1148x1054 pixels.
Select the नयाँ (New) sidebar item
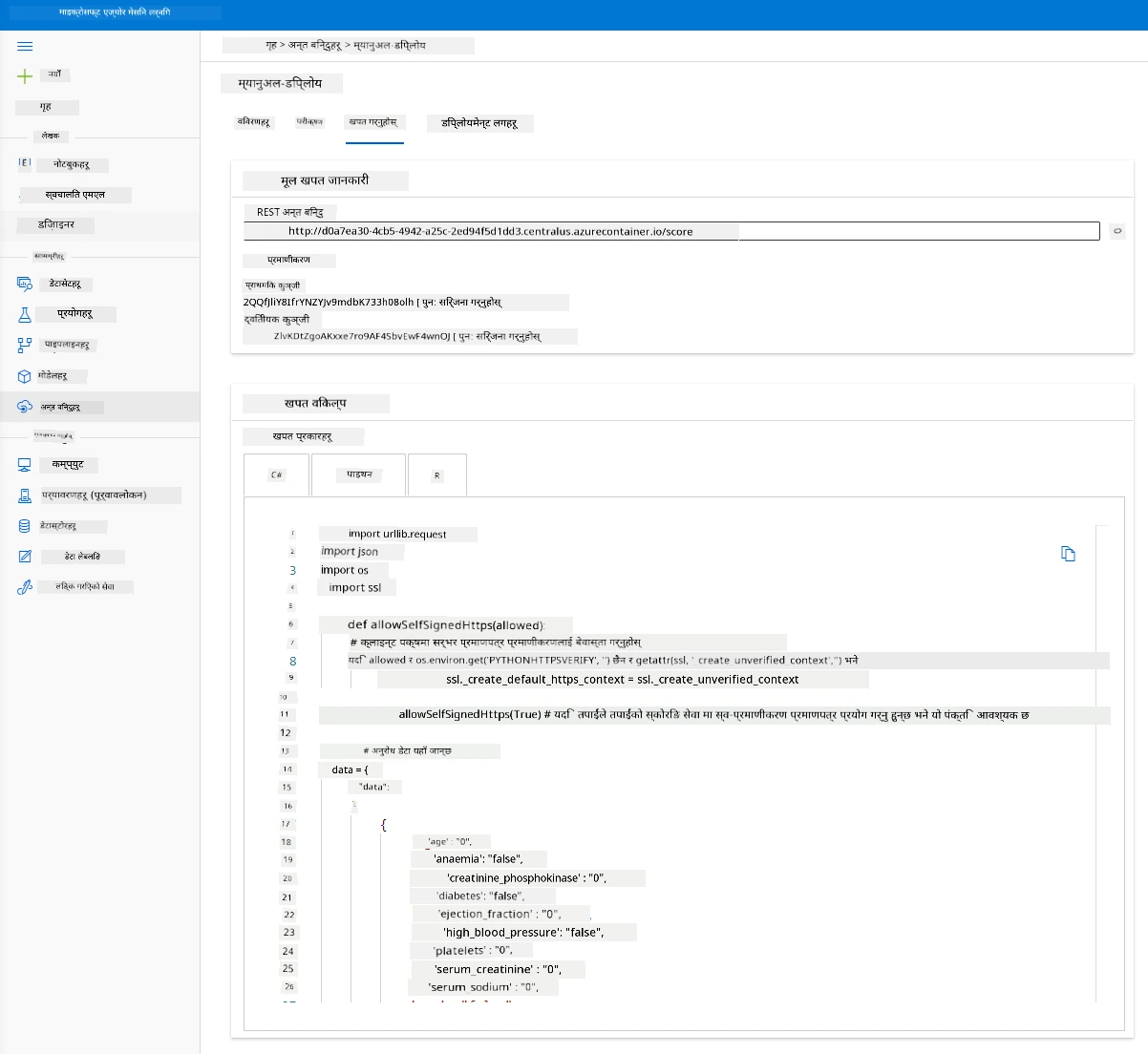point(55,74)
